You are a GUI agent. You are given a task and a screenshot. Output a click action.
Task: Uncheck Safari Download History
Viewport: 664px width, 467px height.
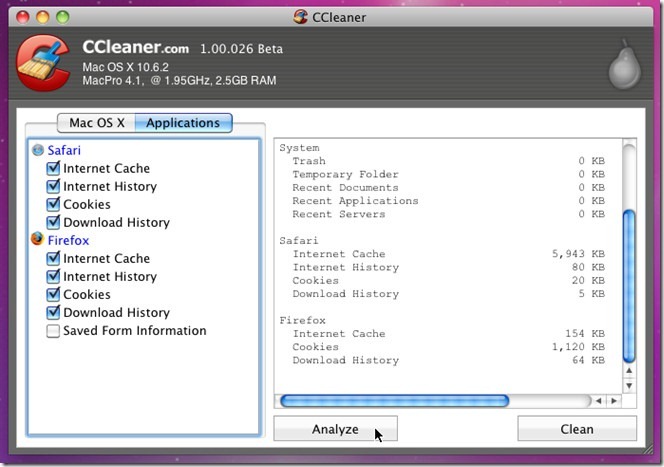click(x=53, y=222)
